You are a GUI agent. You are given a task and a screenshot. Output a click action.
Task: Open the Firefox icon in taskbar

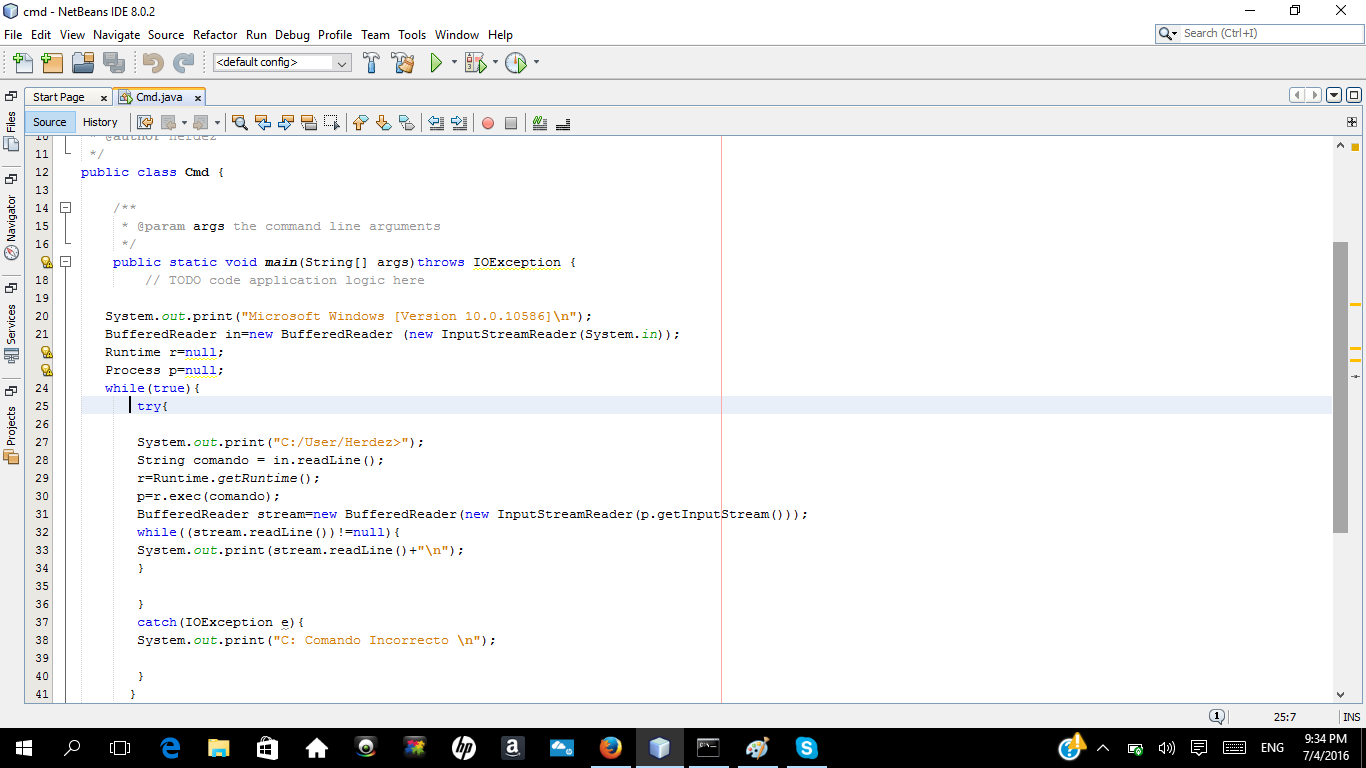(610, 747)
